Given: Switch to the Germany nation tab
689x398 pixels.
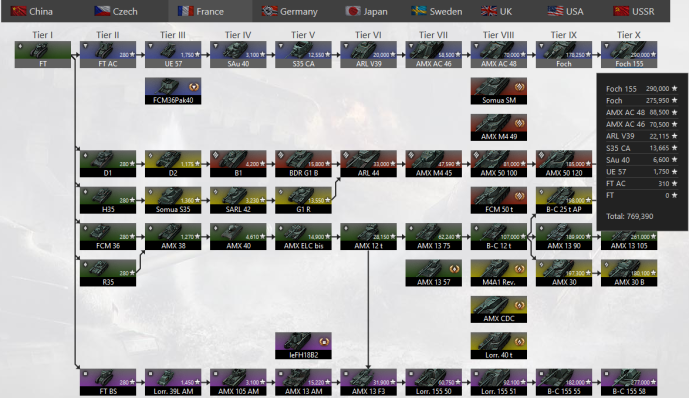Looking at the screenshot, I should coord(290,11).
